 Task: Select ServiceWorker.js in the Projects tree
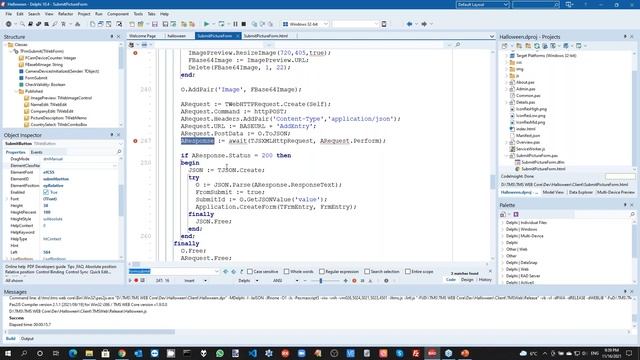click(530, 149)
